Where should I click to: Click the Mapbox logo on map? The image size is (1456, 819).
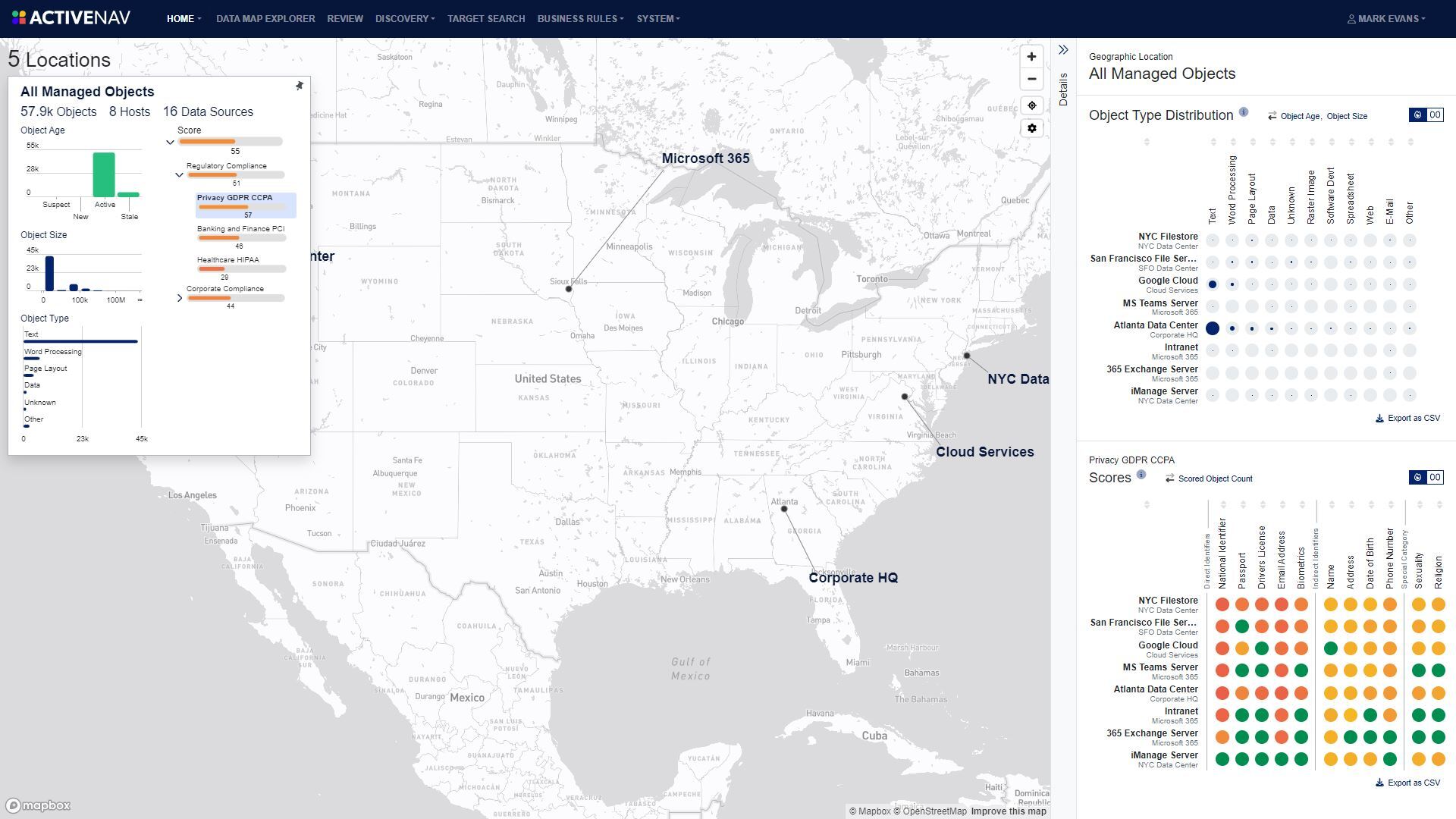pos(38,805)
